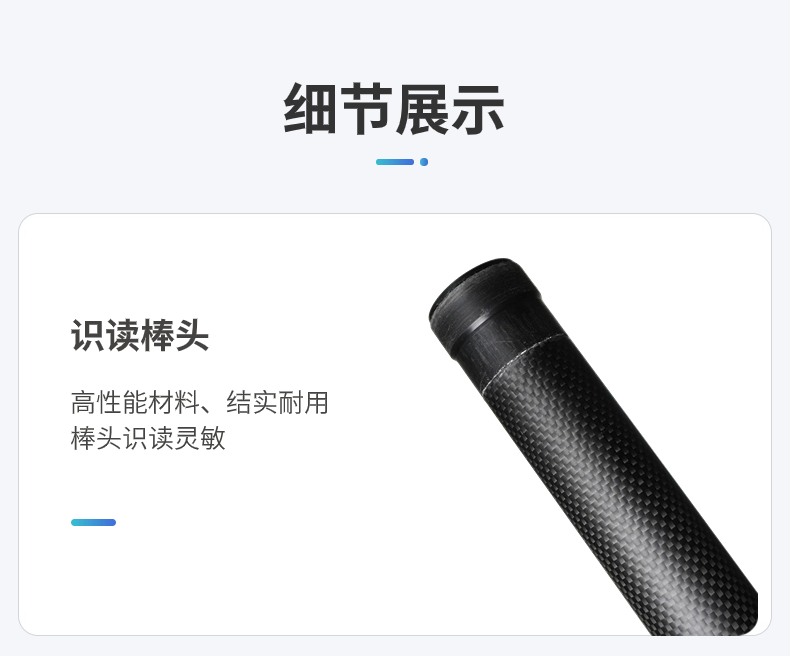The width and height of the screenshot is (790, 656).
Task: Click the character 示 in the title
Action: point(478,109)
